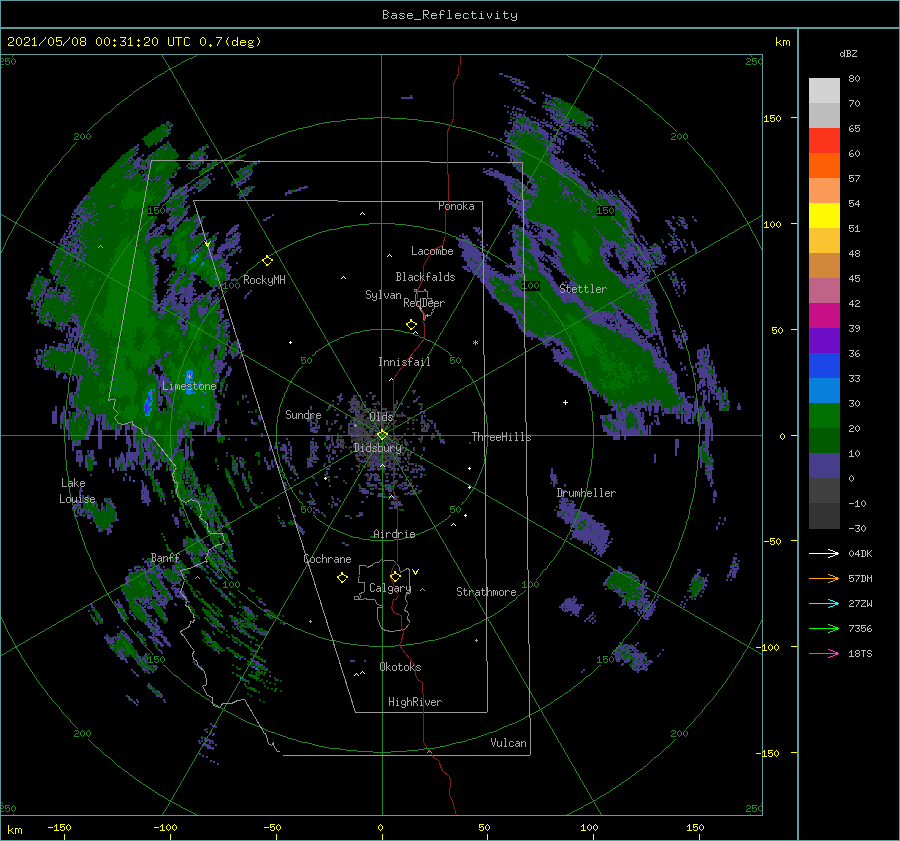This screenshot has height=841, width=900.
Task: Click the Base_Reflectivity title
Action: [449, 15]
